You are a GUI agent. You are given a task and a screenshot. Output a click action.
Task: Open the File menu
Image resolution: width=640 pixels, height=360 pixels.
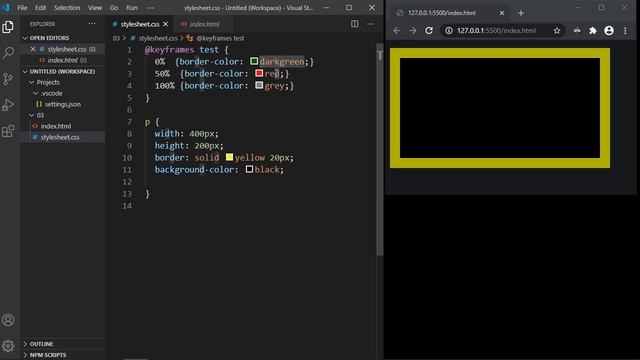(x=22, y=8)
